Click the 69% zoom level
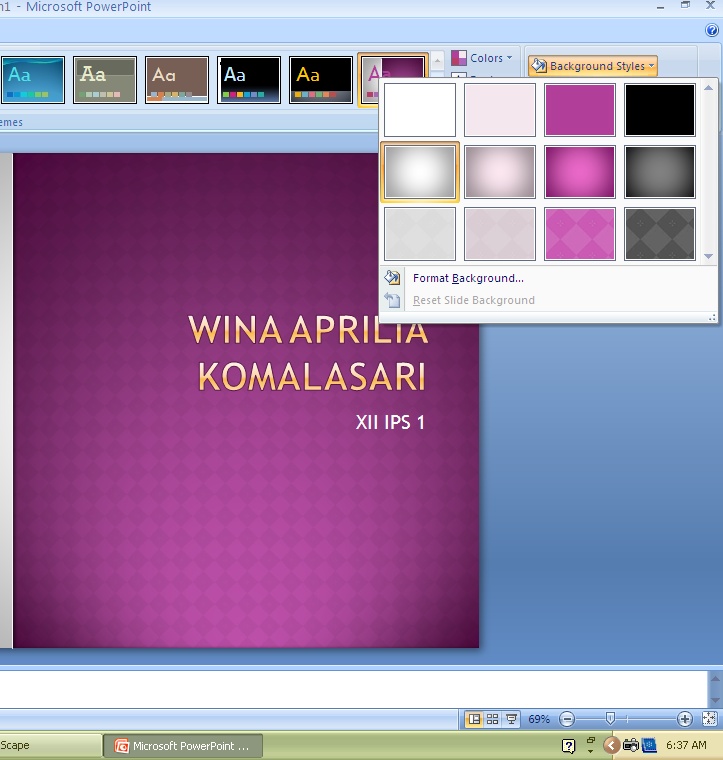Viewport: 723px width, 760px height. click(539, 719)
